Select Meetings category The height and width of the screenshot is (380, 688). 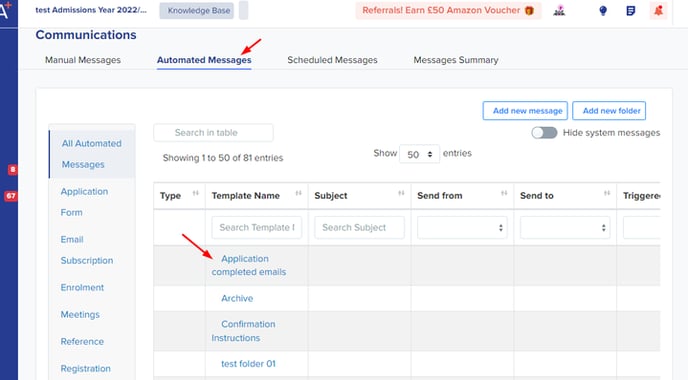click(80, 315)
